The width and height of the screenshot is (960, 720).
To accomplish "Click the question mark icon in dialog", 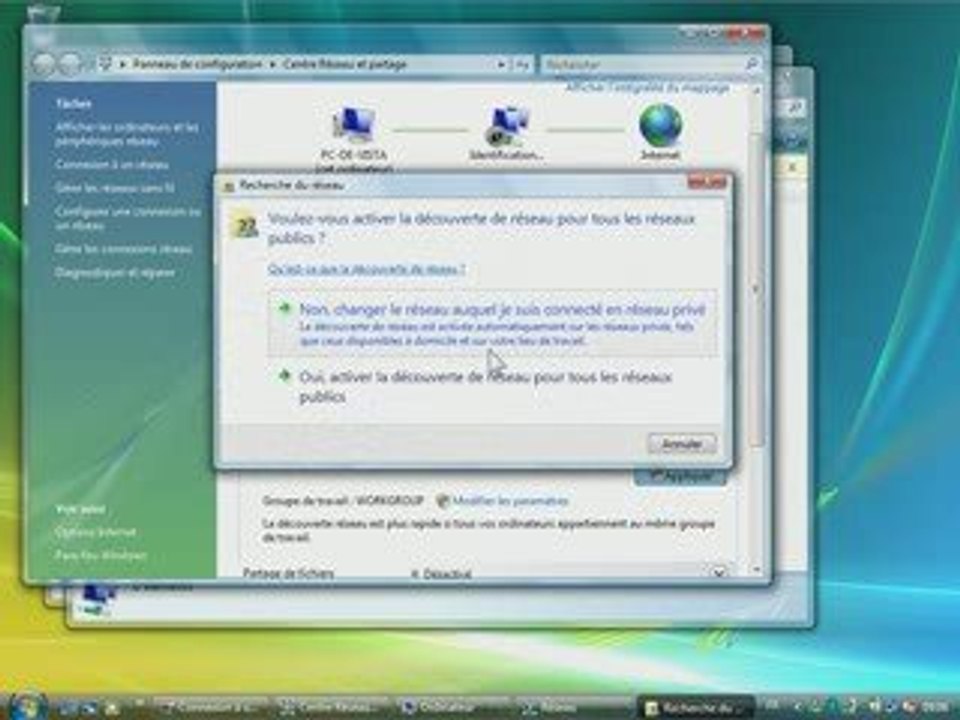I will 246,227.
